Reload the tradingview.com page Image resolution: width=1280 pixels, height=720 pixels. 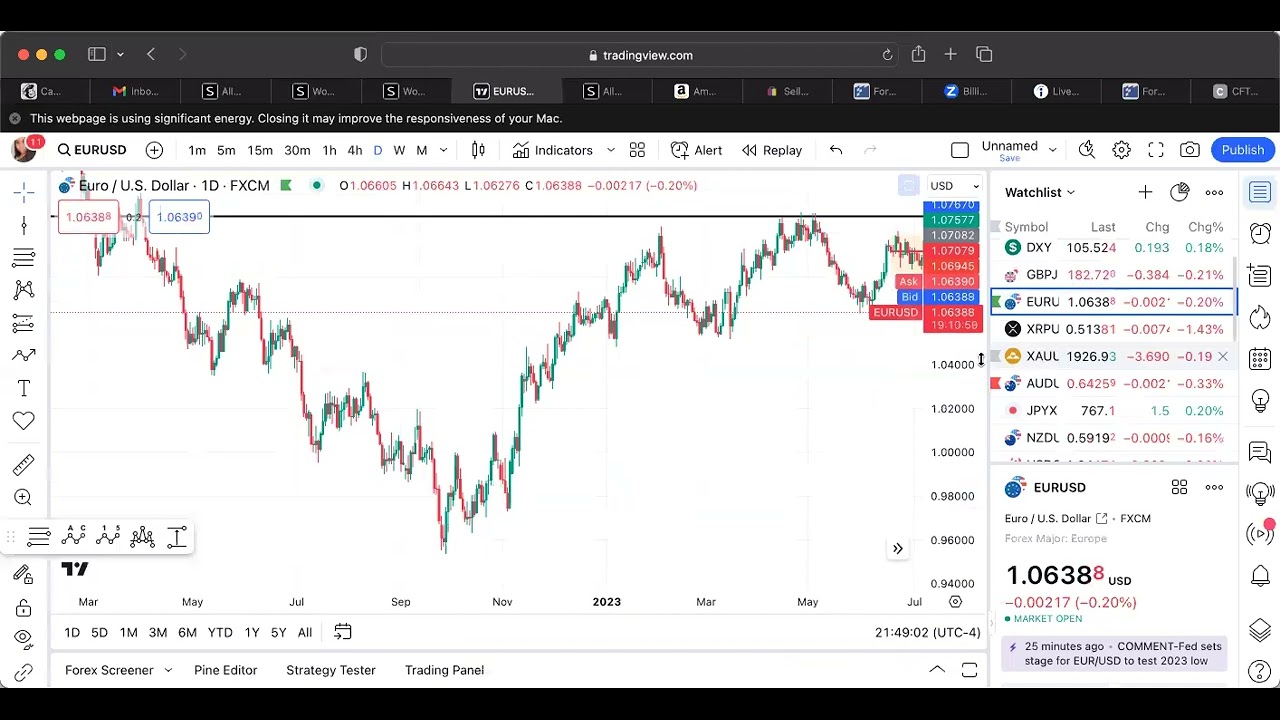(x=887, y=55)
